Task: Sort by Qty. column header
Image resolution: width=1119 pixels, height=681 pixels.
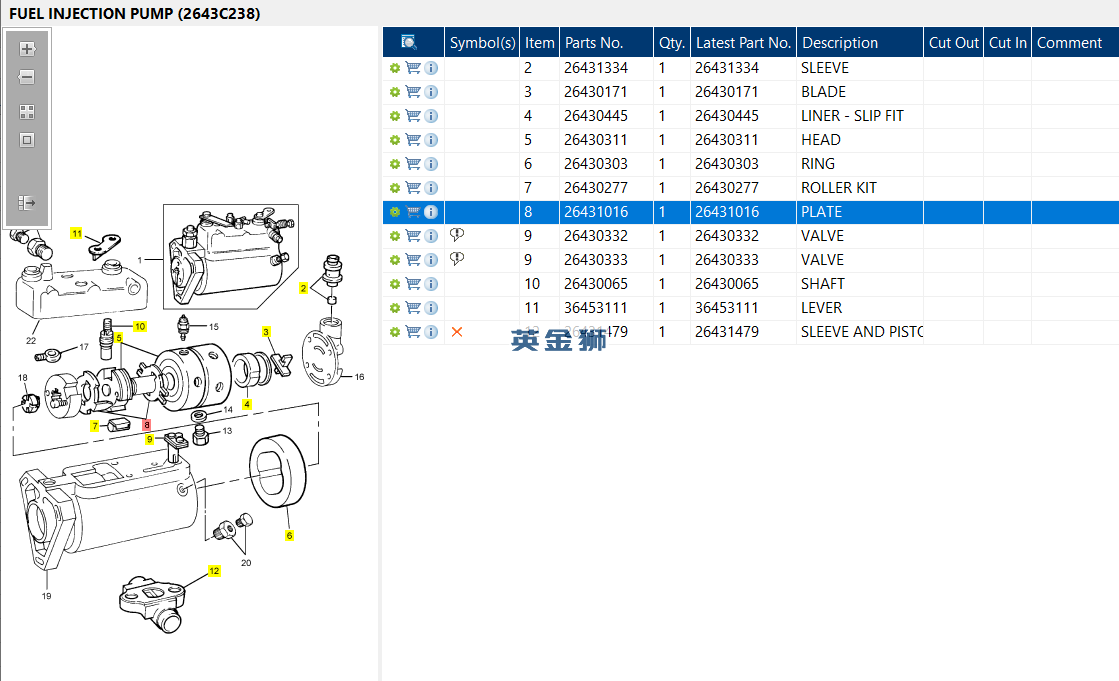Action: click(672, 42)
